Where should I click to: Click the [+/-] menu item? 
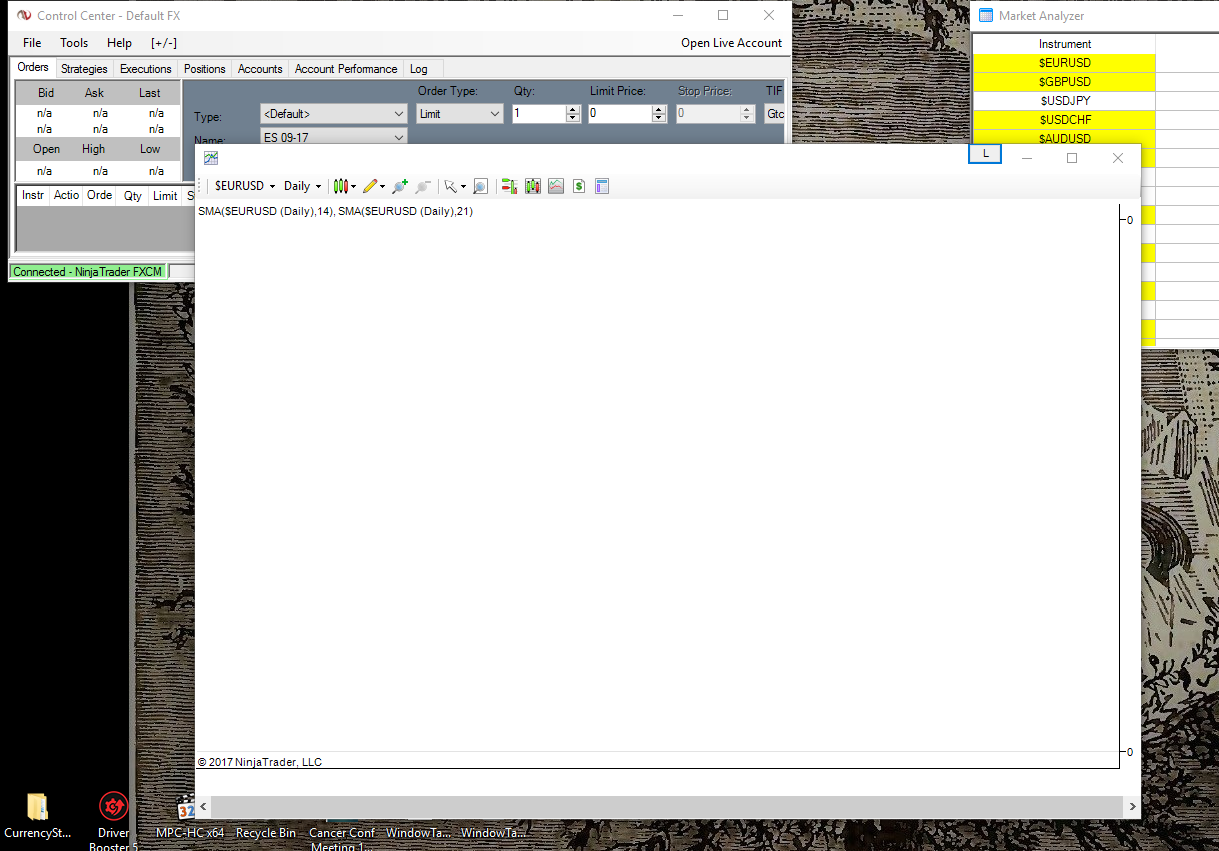(x=164, y=43)
